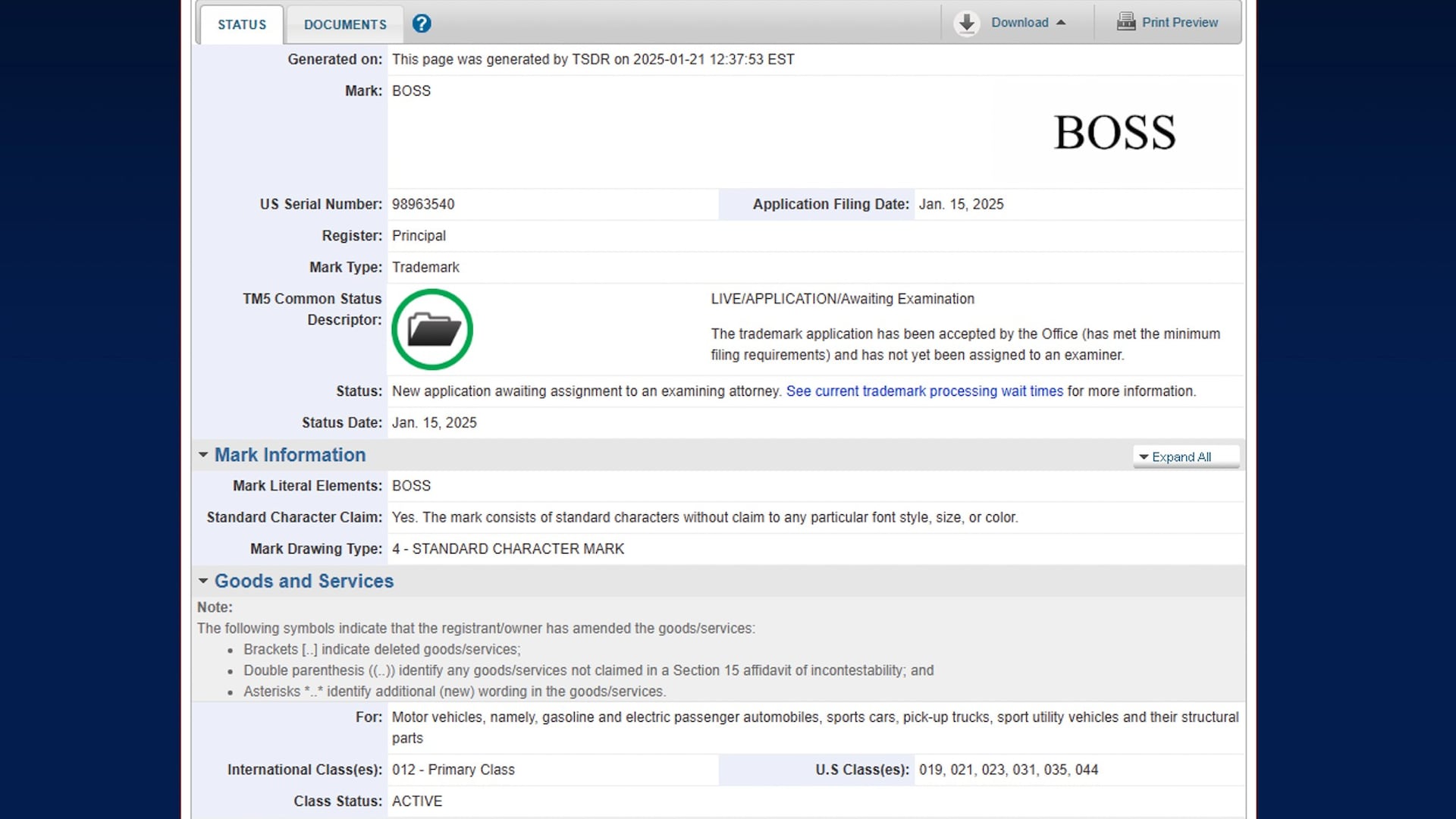This screenshot has height=819, width=1456.
Task: Open the Download dropdown menu
Action: [x=1028, y=23]
